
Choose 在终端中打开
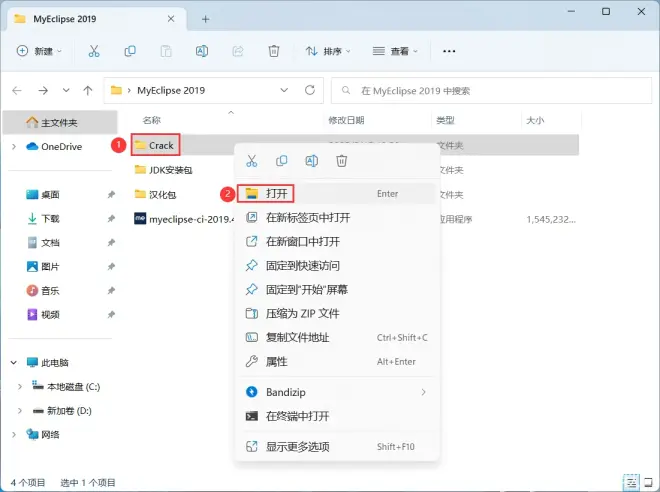(336, 416)
